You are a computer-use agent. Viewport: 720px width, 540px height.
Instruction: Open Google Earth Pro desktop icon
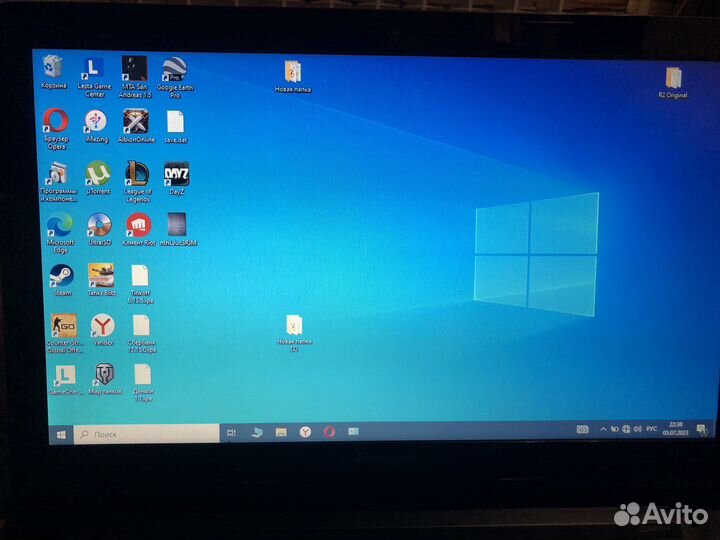pos(175,78)
